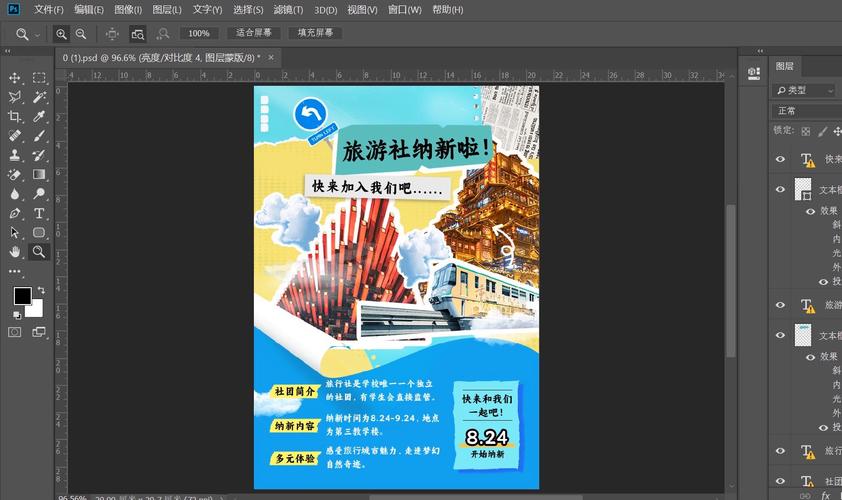Open the 滤镜(T) menu
Image resolution: width=842 pixels, height=500 pixels.
point(288,10)
